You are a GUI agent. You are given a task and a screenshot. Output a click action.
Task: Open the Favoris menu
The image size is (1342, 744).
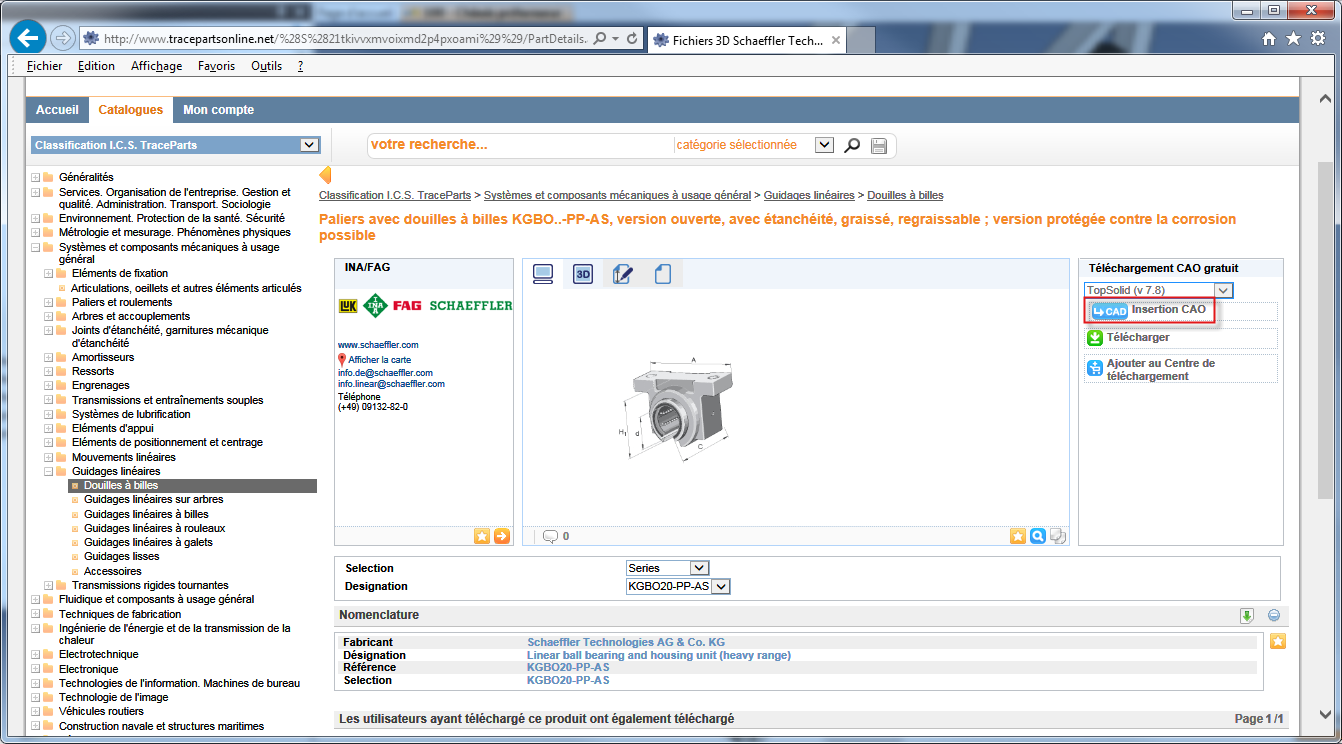(216, 66)
